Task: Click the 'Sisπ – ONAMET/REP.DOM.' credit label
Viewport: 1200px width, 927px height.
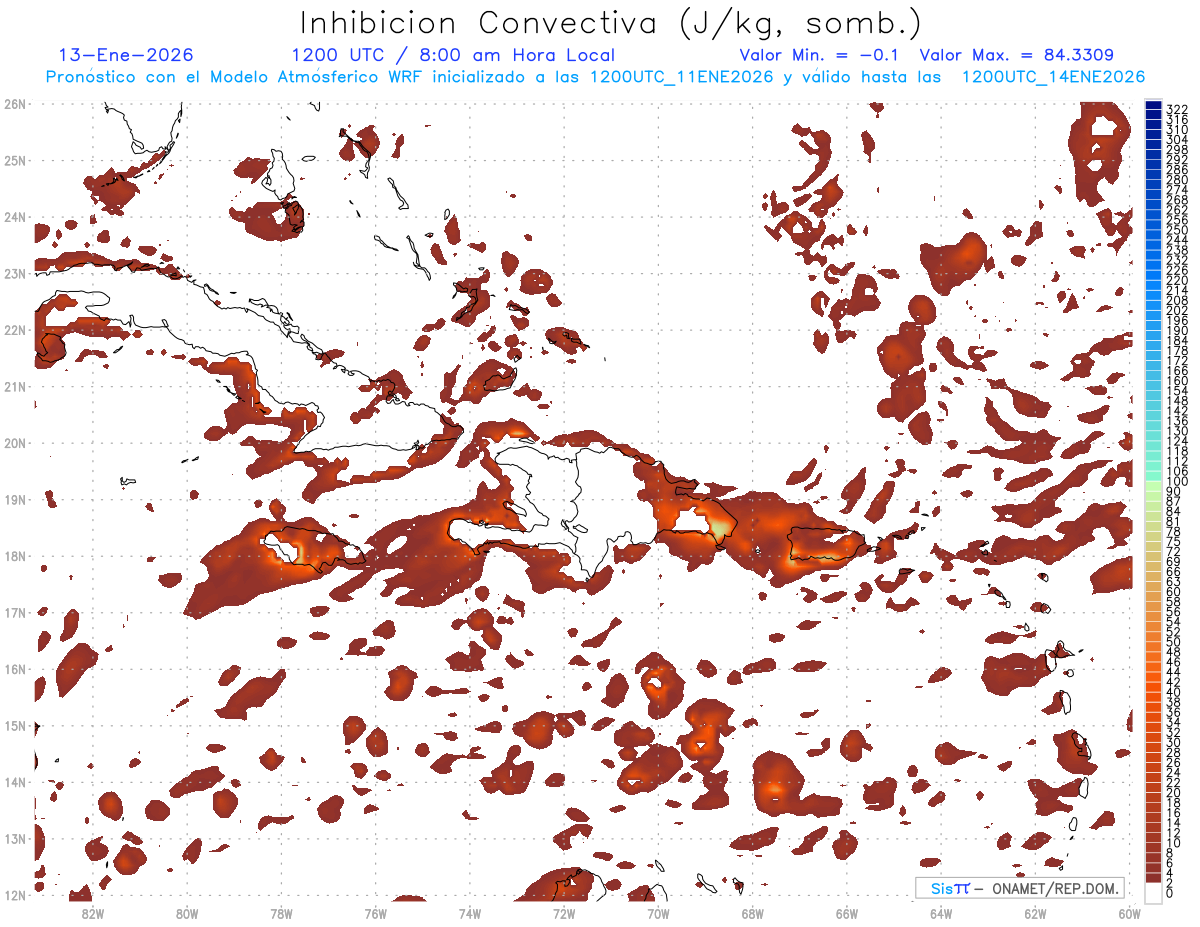Action: (1020, 888)
